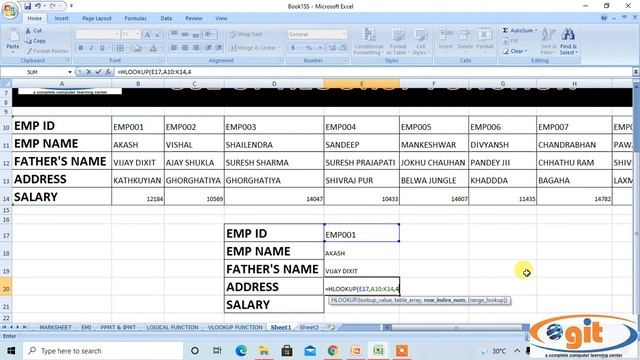Switch to the MARKSHEET sheet tab
The width and height of the screenshot is (640, 360).
56,327
